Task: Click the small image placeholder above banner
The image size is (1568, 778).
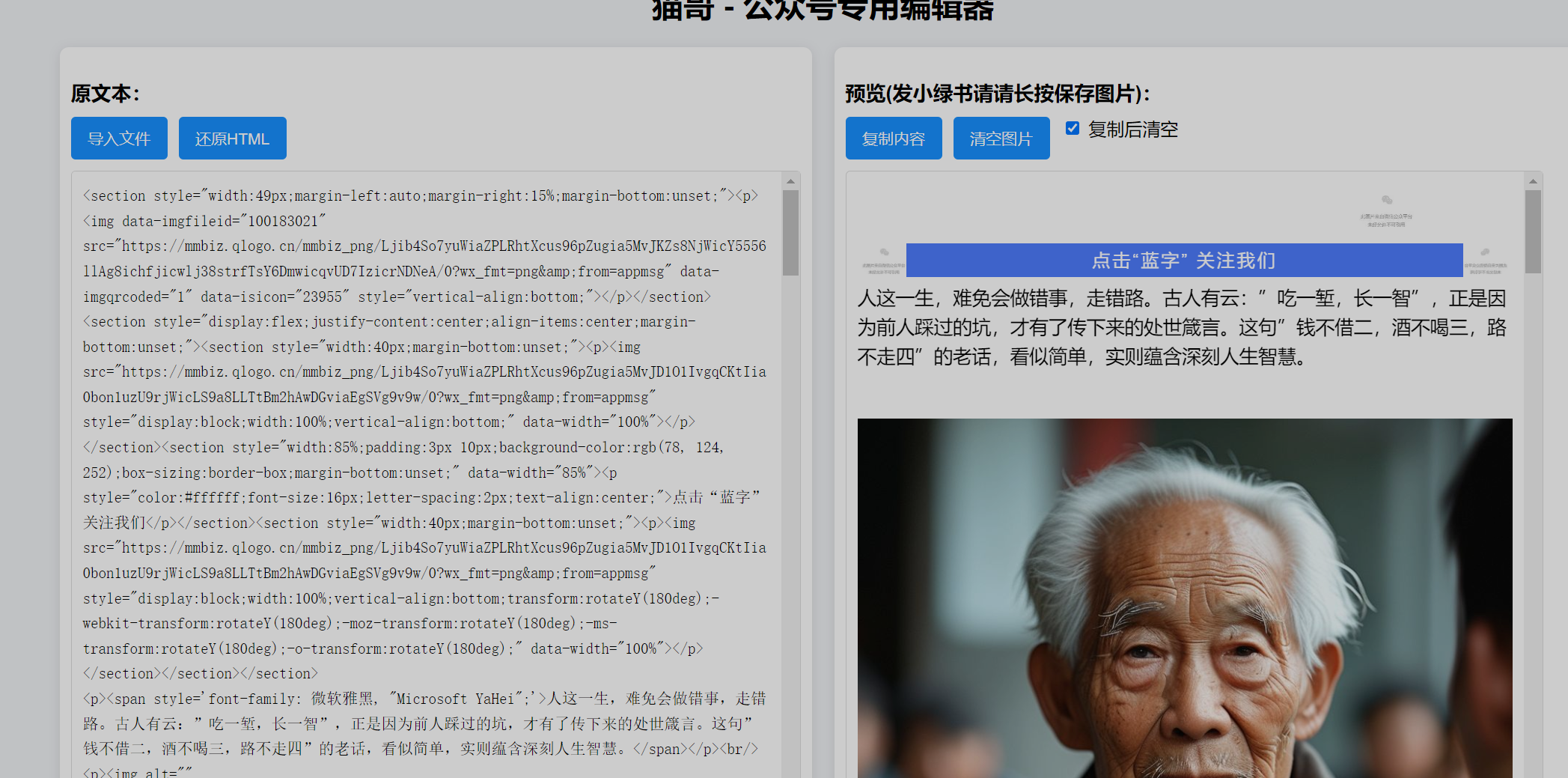Action: pos(1386,211)
